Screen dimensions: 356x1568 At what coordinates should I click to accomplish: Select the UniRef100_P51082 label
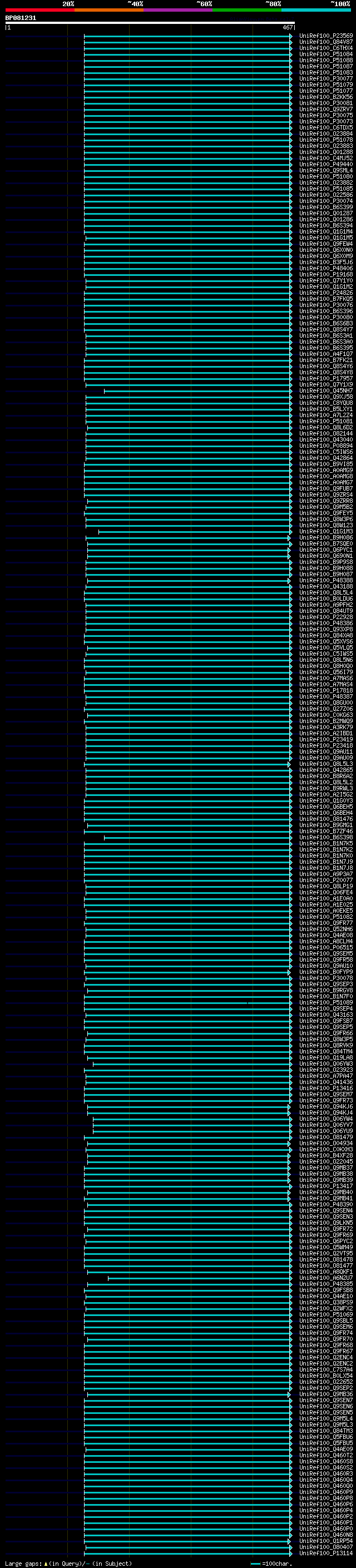point(325,917)
